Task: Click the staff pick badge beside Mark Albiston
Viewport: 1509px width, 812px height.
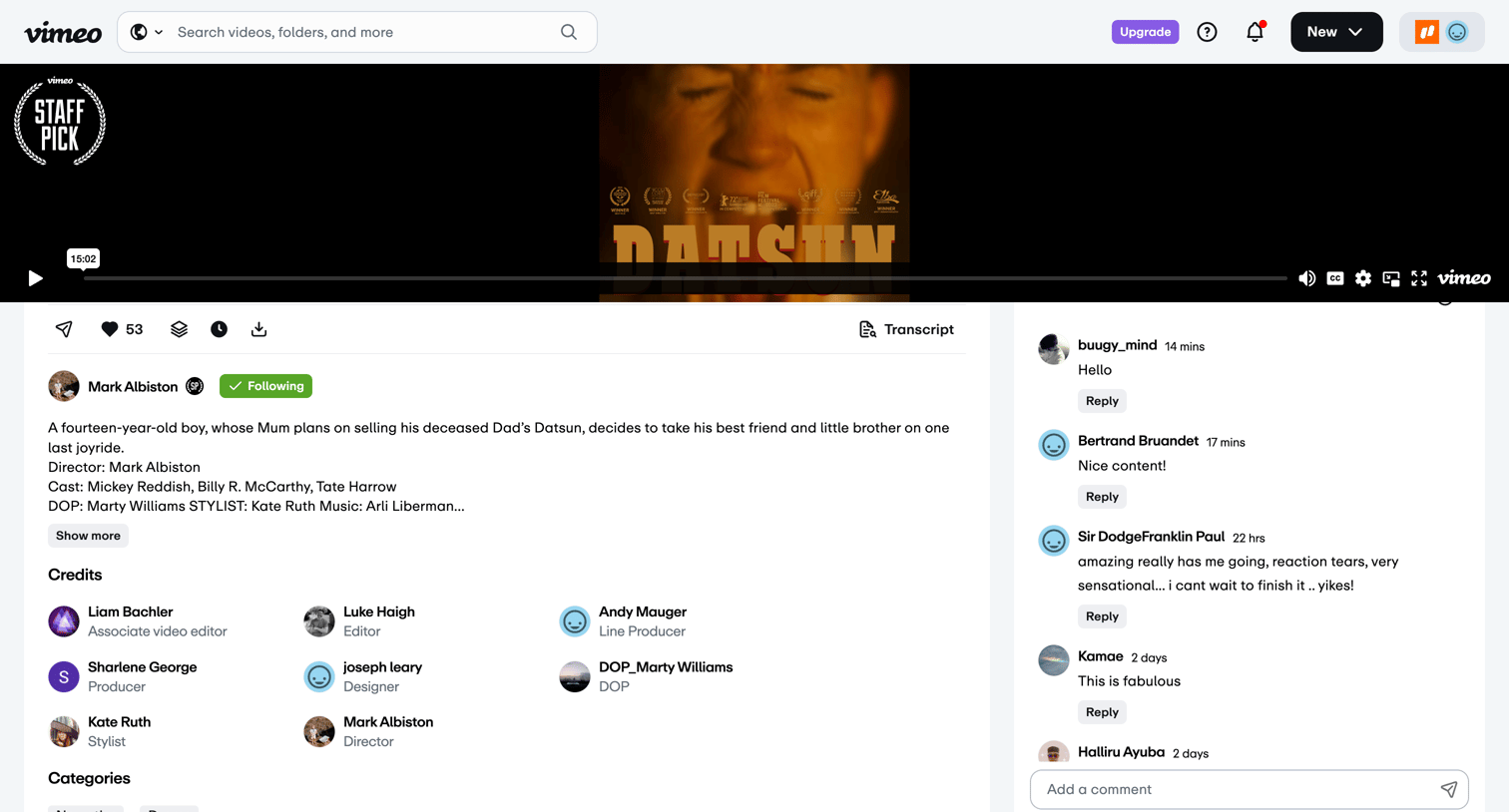Action: (x=195, y=386)
